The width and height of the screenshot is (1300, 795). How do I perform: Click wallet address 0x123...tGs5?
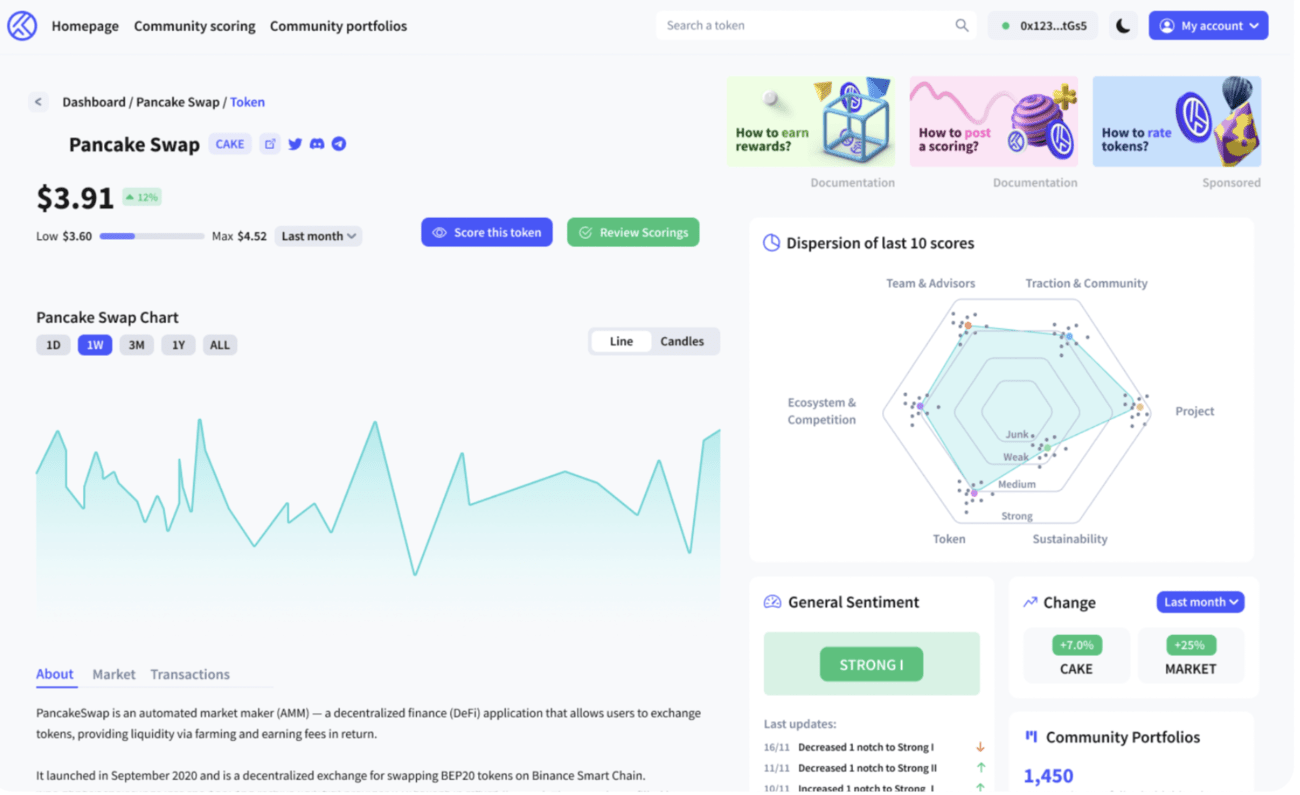(1043, 26)
